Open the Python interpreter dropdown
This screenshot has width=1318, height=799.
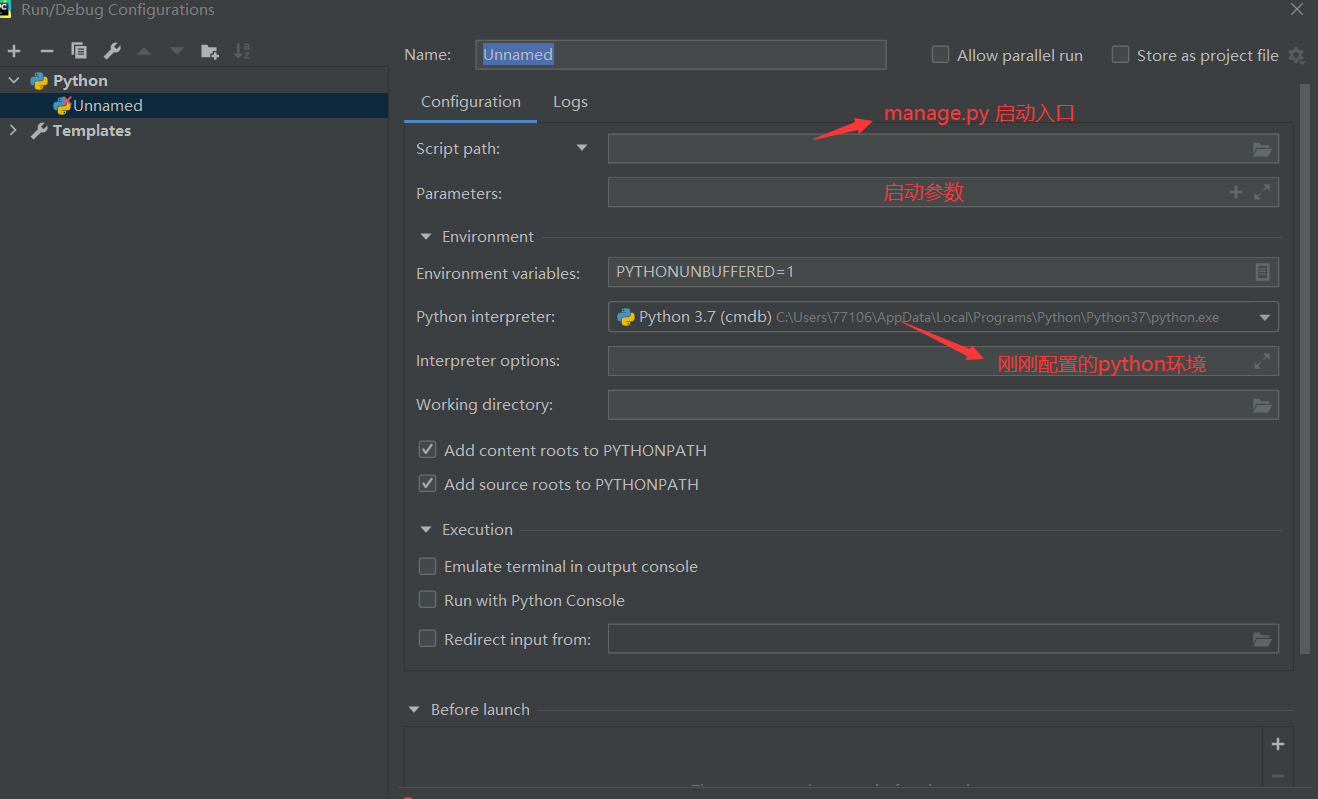(1264, 317)
